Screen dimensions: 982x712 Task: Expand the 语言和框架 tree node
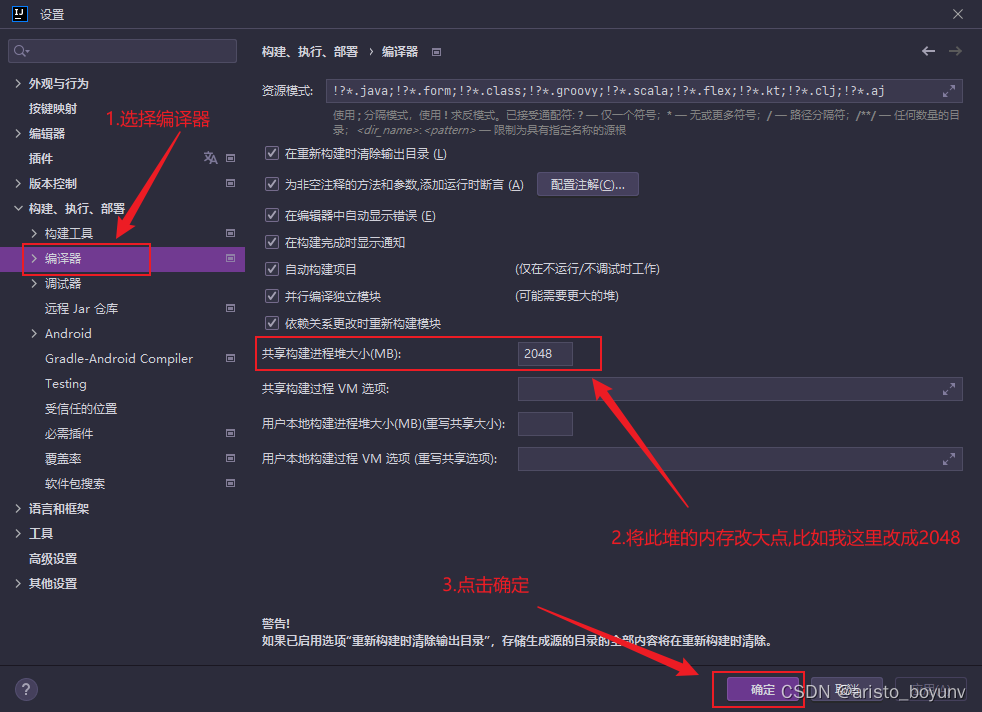(x=18, y=509)
